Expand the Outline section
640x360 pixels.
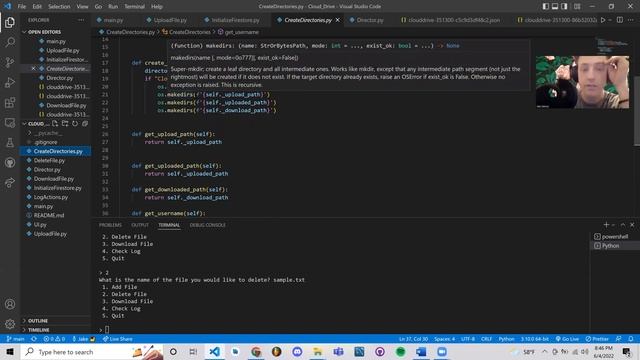click(38, 321)
